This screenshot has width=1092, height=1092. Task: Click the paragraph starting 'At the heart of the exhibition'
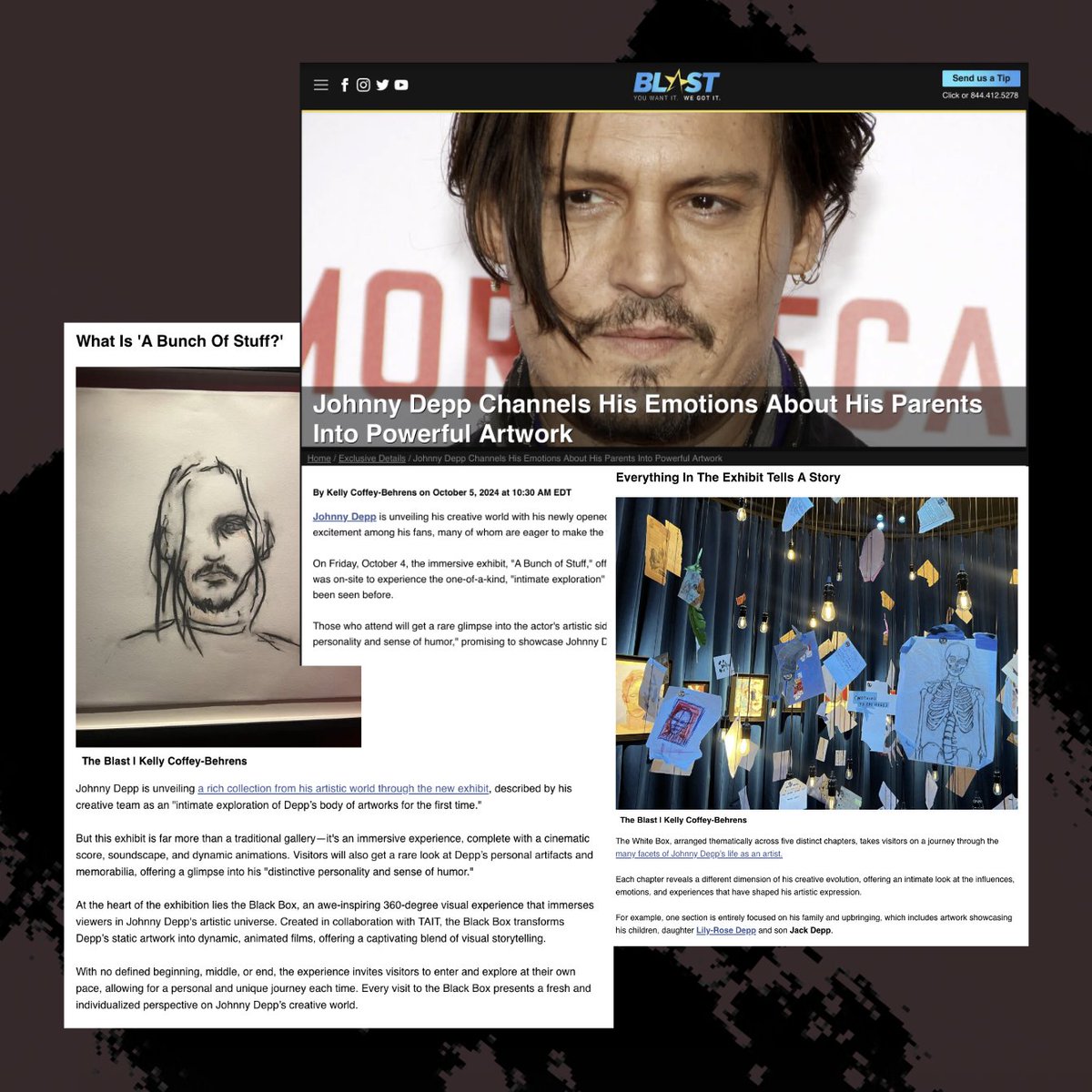335,922
